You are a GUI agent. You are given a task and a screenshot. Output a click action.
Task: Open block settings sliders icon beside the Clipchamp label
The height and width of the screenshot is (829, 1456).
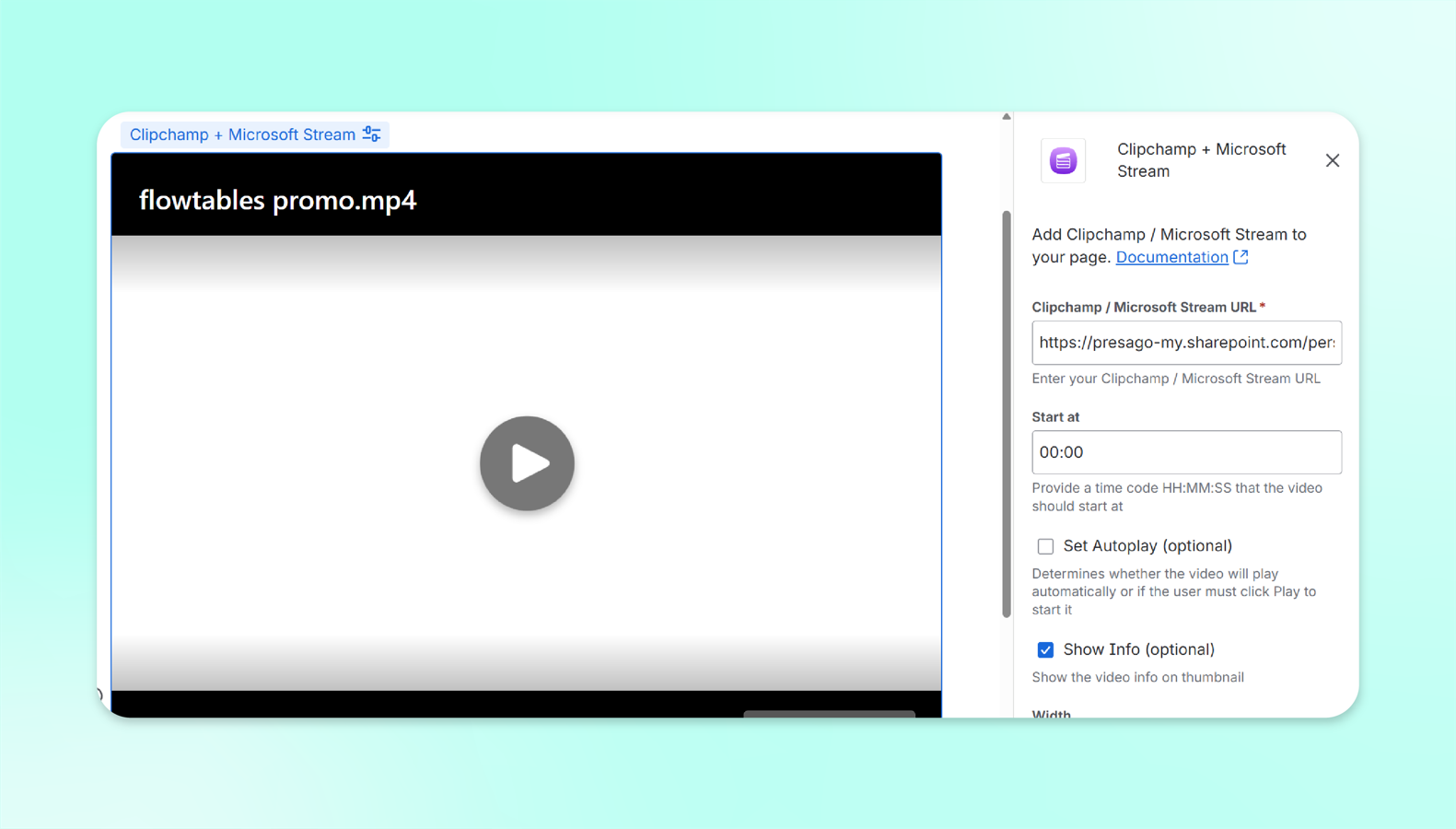(x=372, y=134)
